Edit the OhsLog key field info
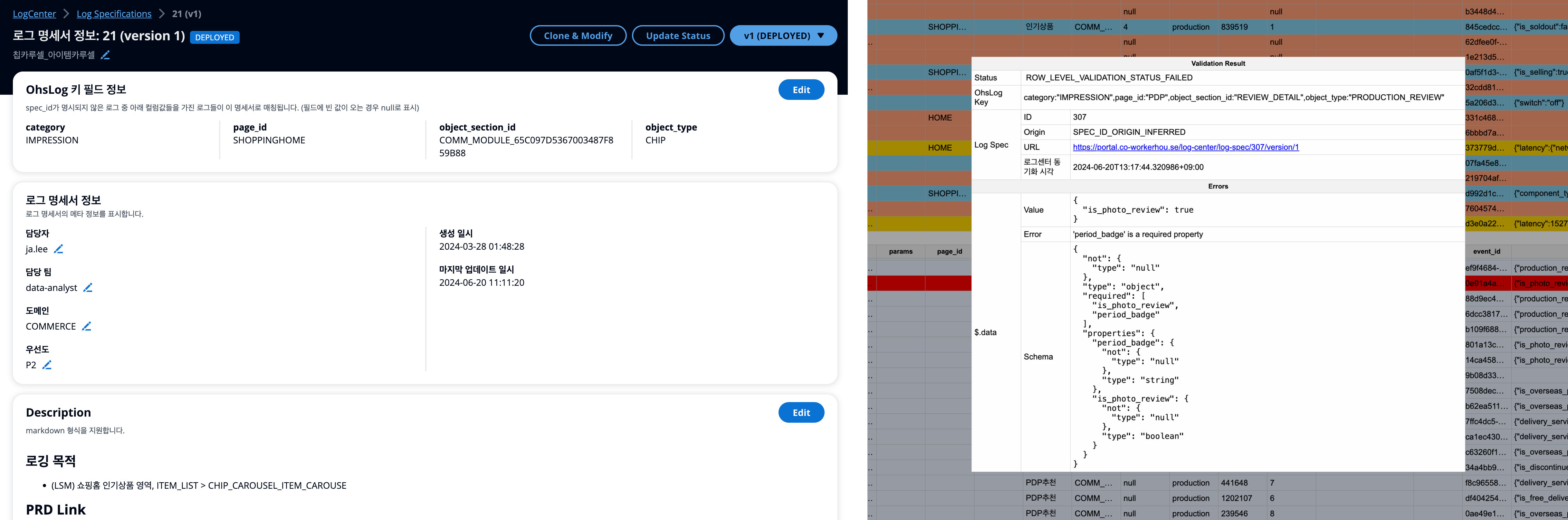This screenshot has width=1568, height=520. (x=801, y=90)
